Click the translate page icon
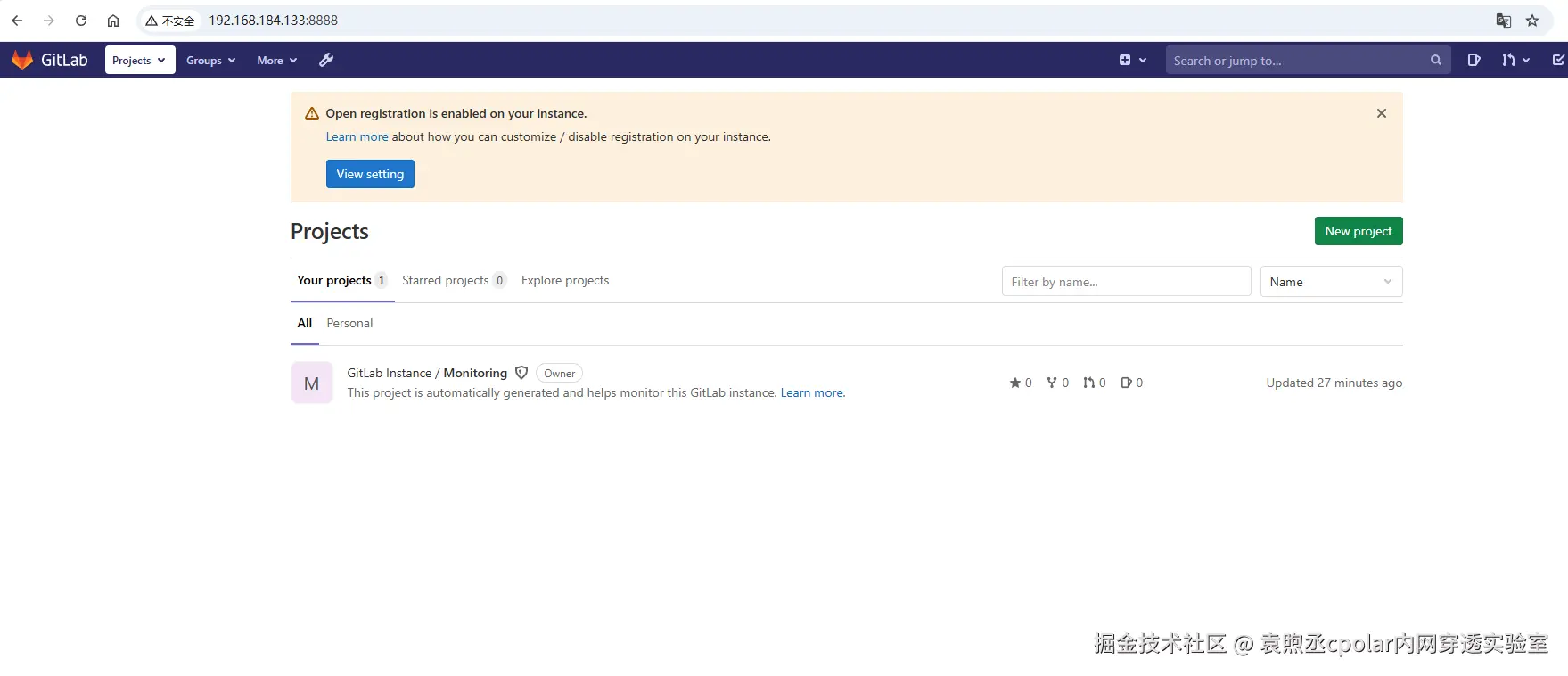The image size is (1568, 676). tap(1504, 21)
